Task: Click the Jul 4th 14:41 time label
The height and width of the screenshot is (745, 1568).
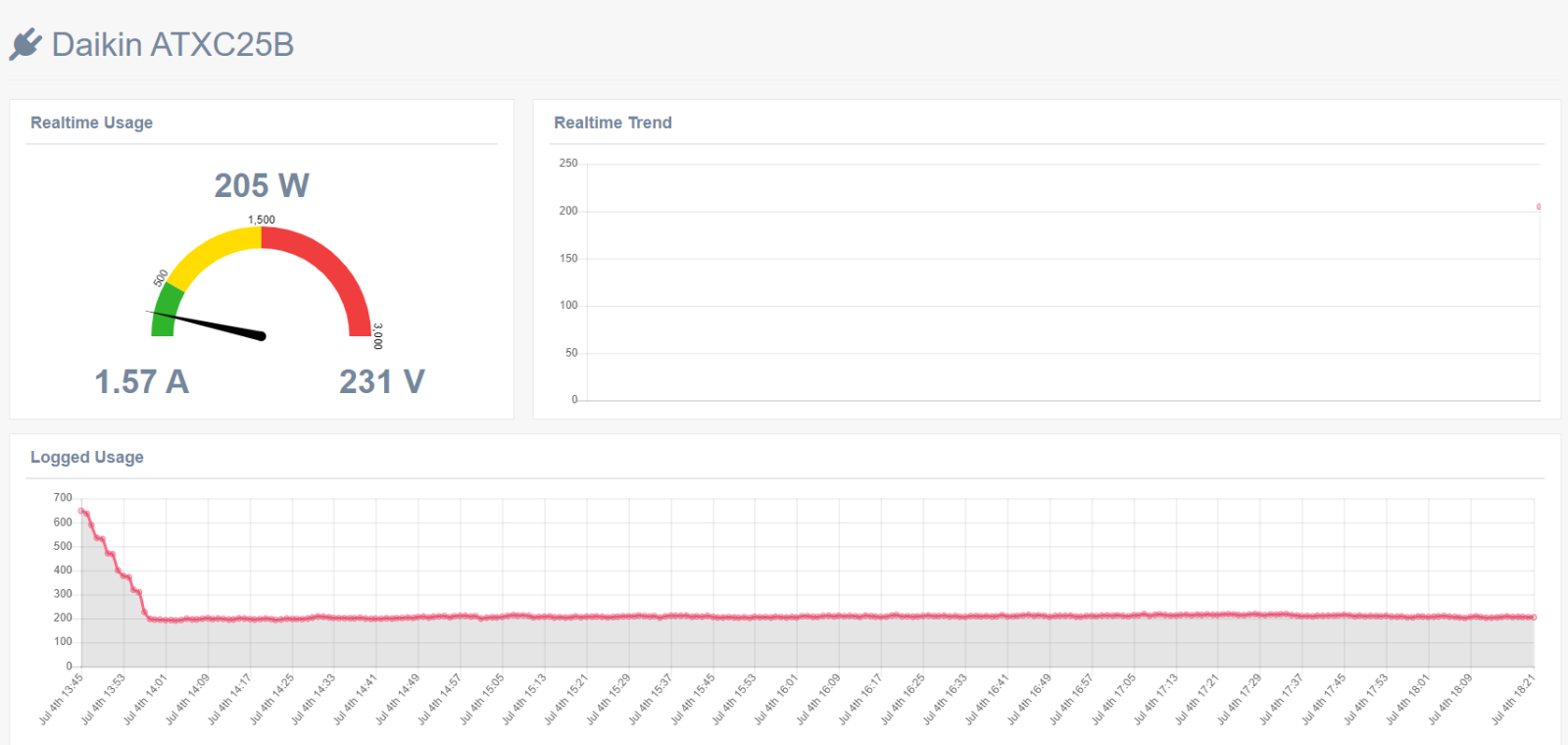Action: pos(355,699)
